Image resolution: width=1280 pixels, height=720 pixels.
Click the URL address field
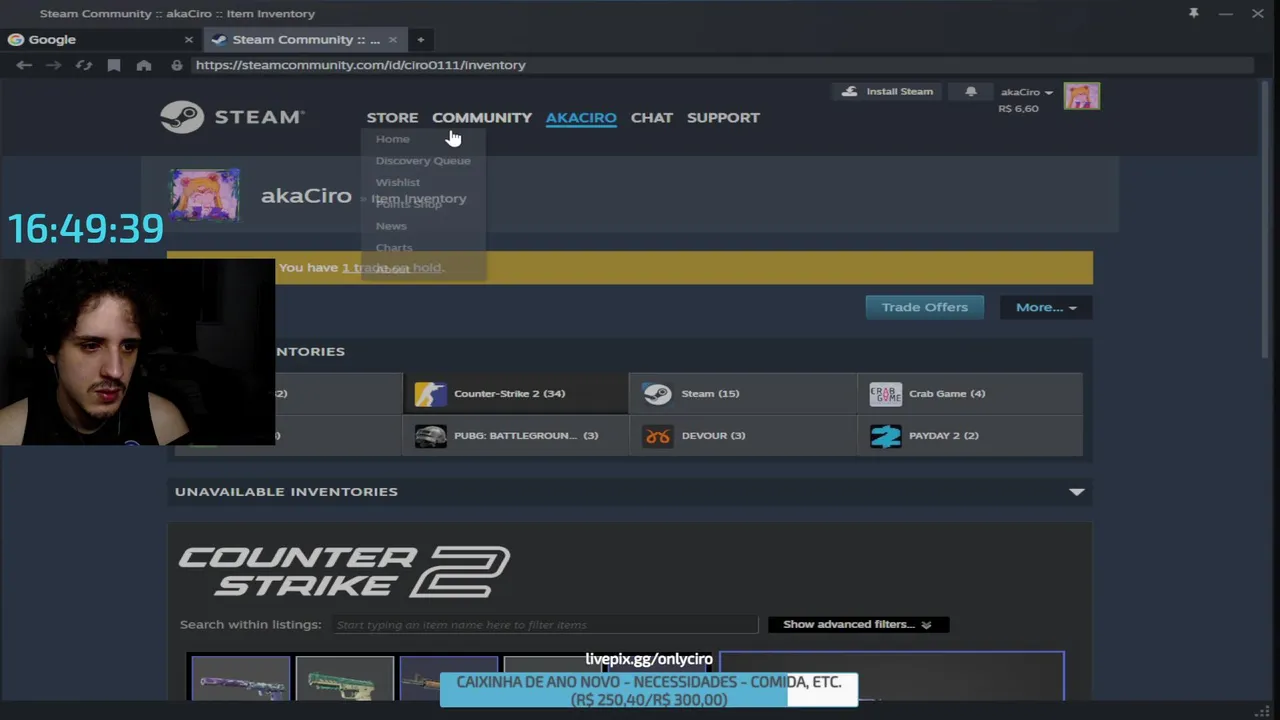(720, 65)
